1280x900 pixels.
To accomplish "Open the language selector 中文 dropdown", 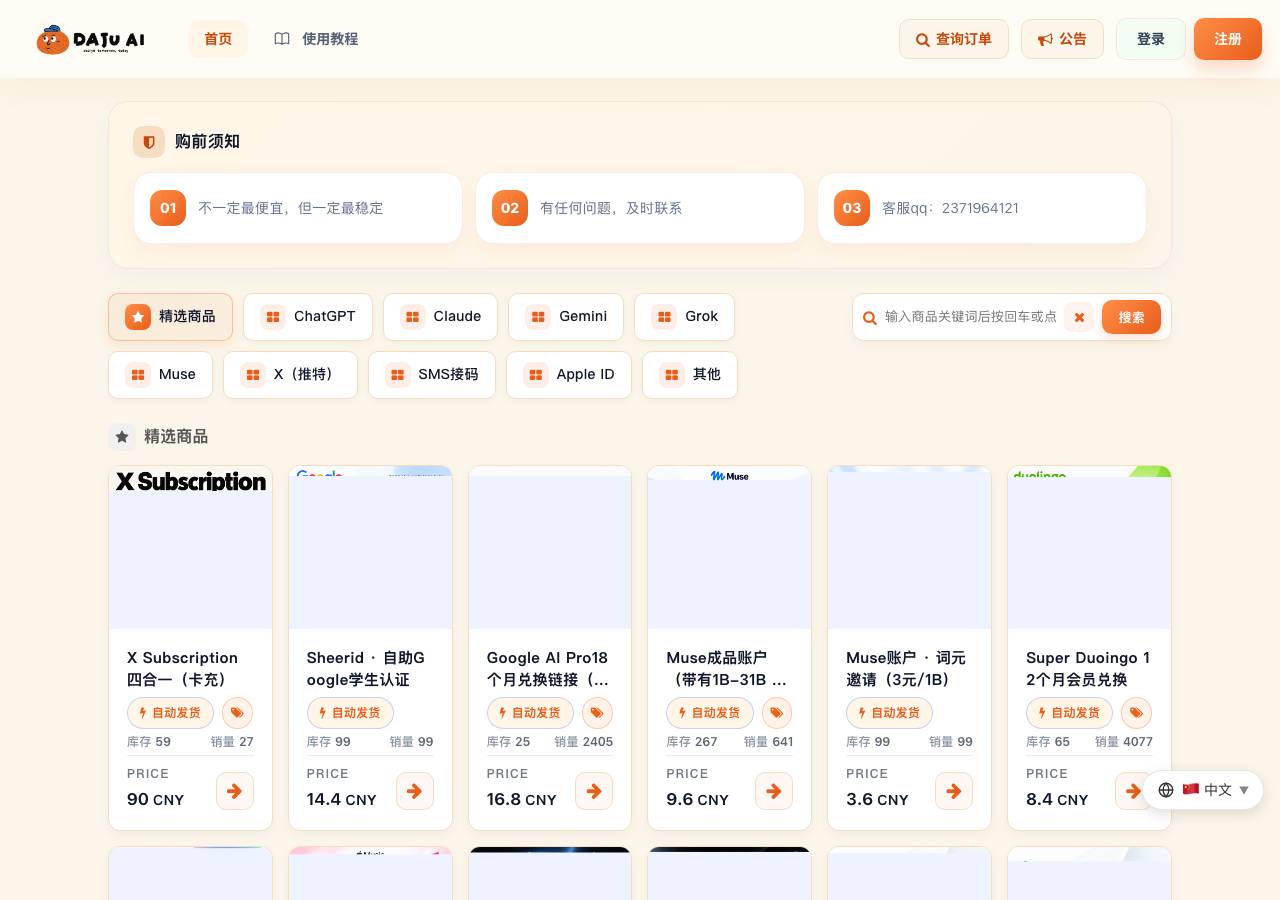I will [1203, 790].
